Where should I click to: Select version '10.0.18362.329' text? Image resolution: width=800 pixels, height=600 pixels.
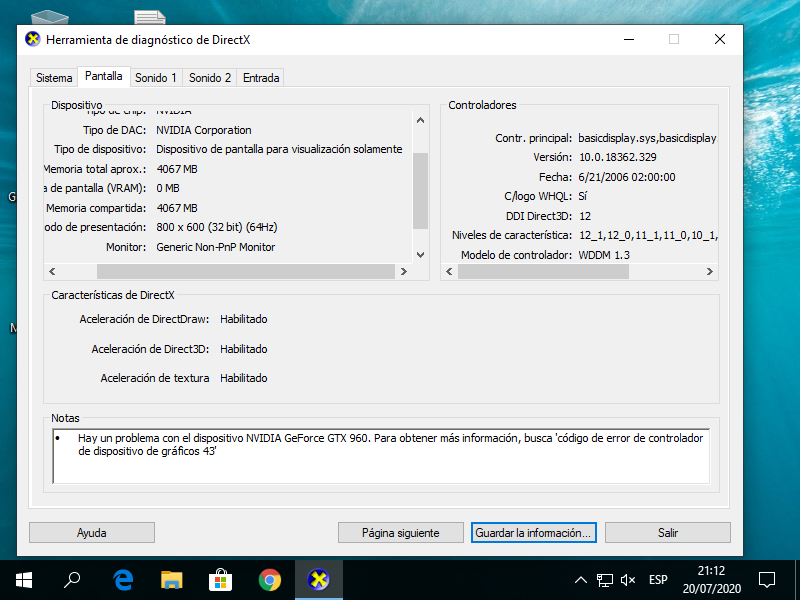[617, 157]
